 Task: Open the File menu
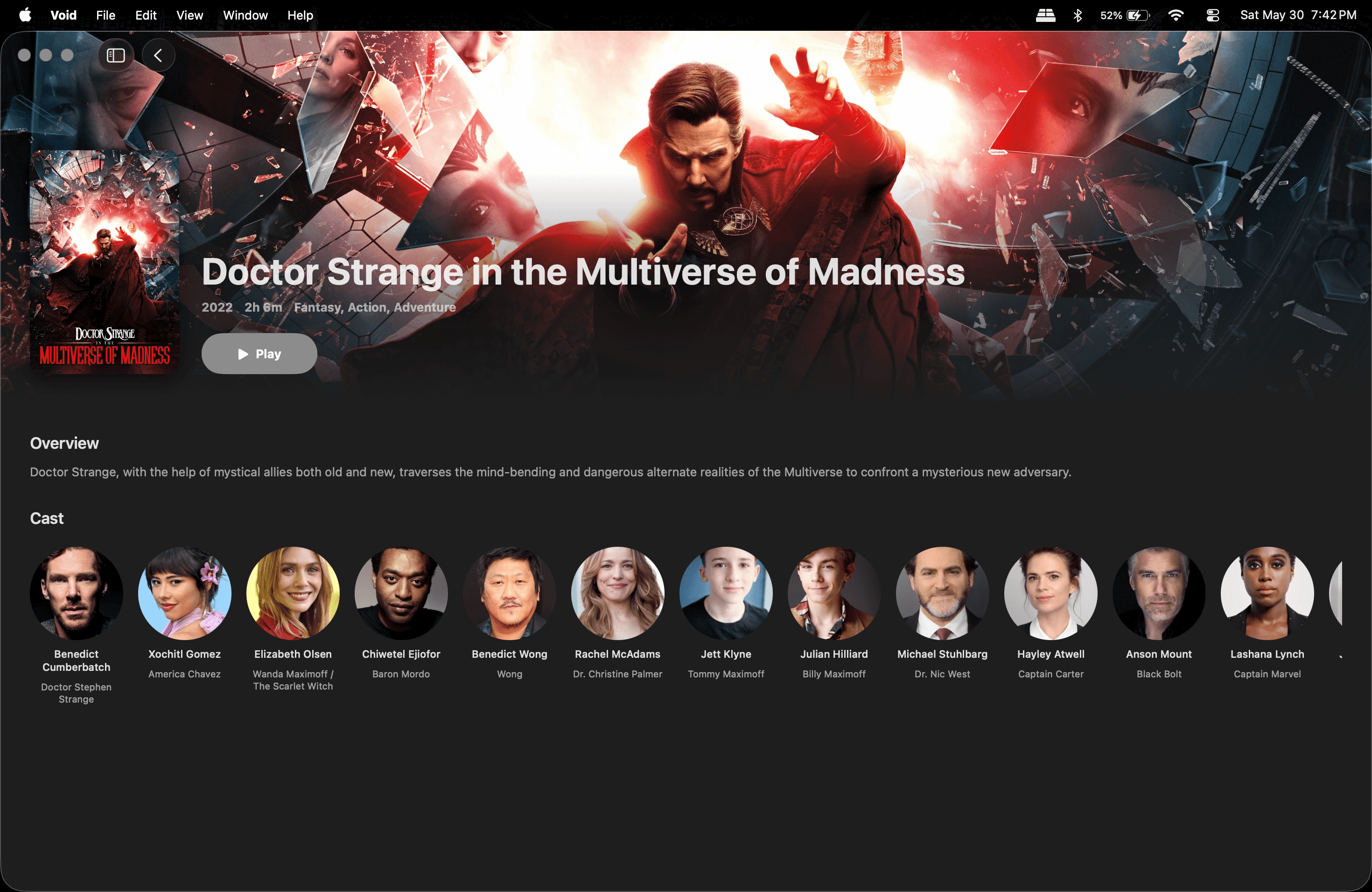click(105, 15)
